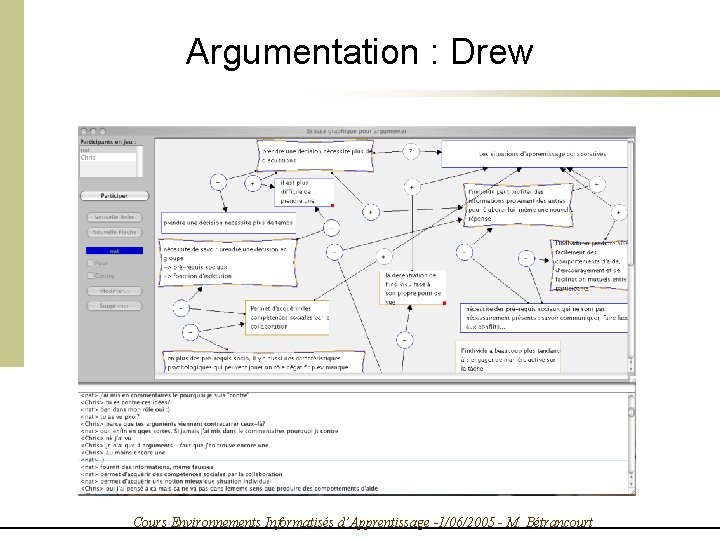The width and height of the screenshot is (720, 540).
Task: Select the 'décision en groupe' pré-requis sociaux box
Action: pos(228,263)
